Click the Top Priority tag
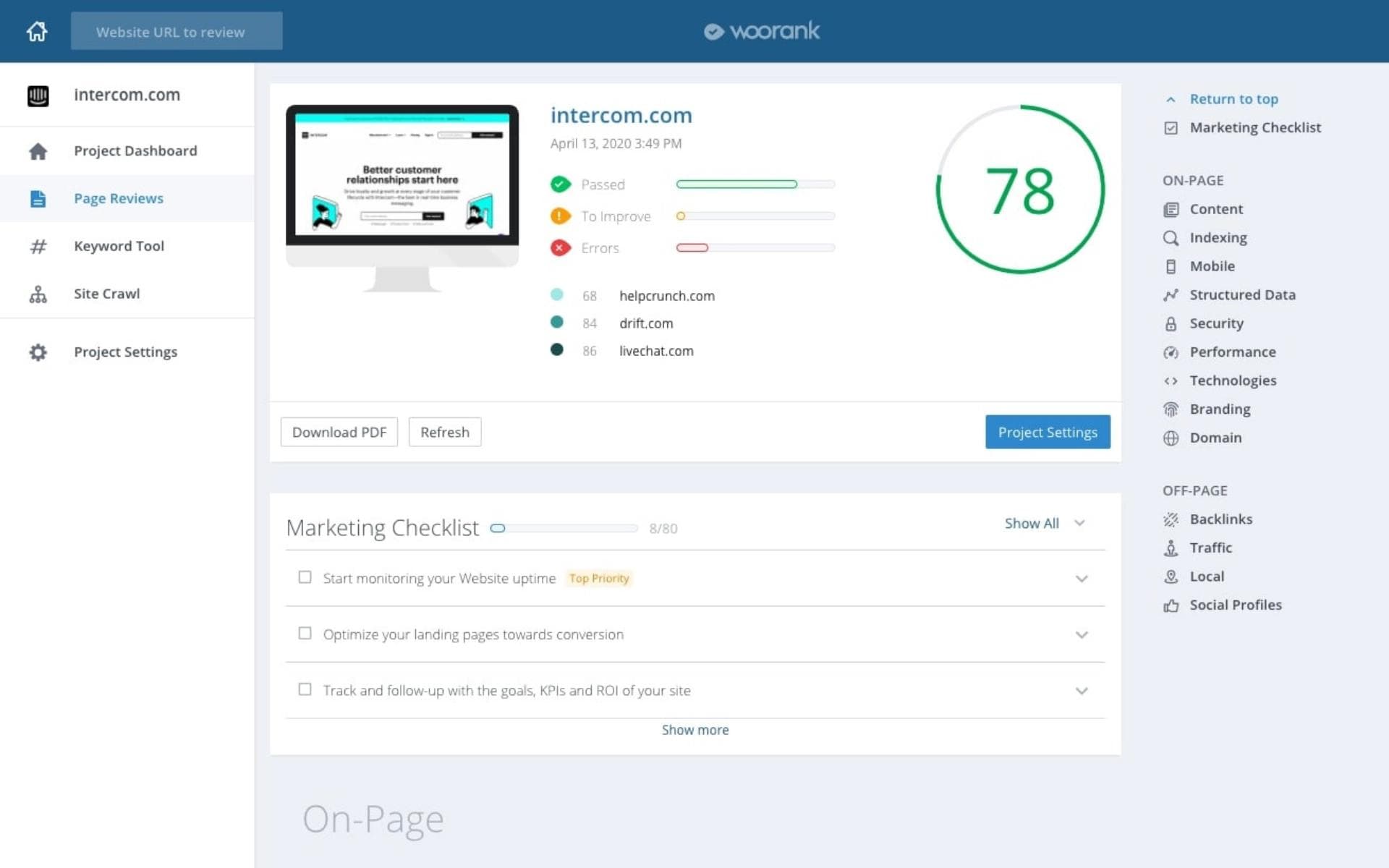Screen dimensions: 1389x868 599,579
